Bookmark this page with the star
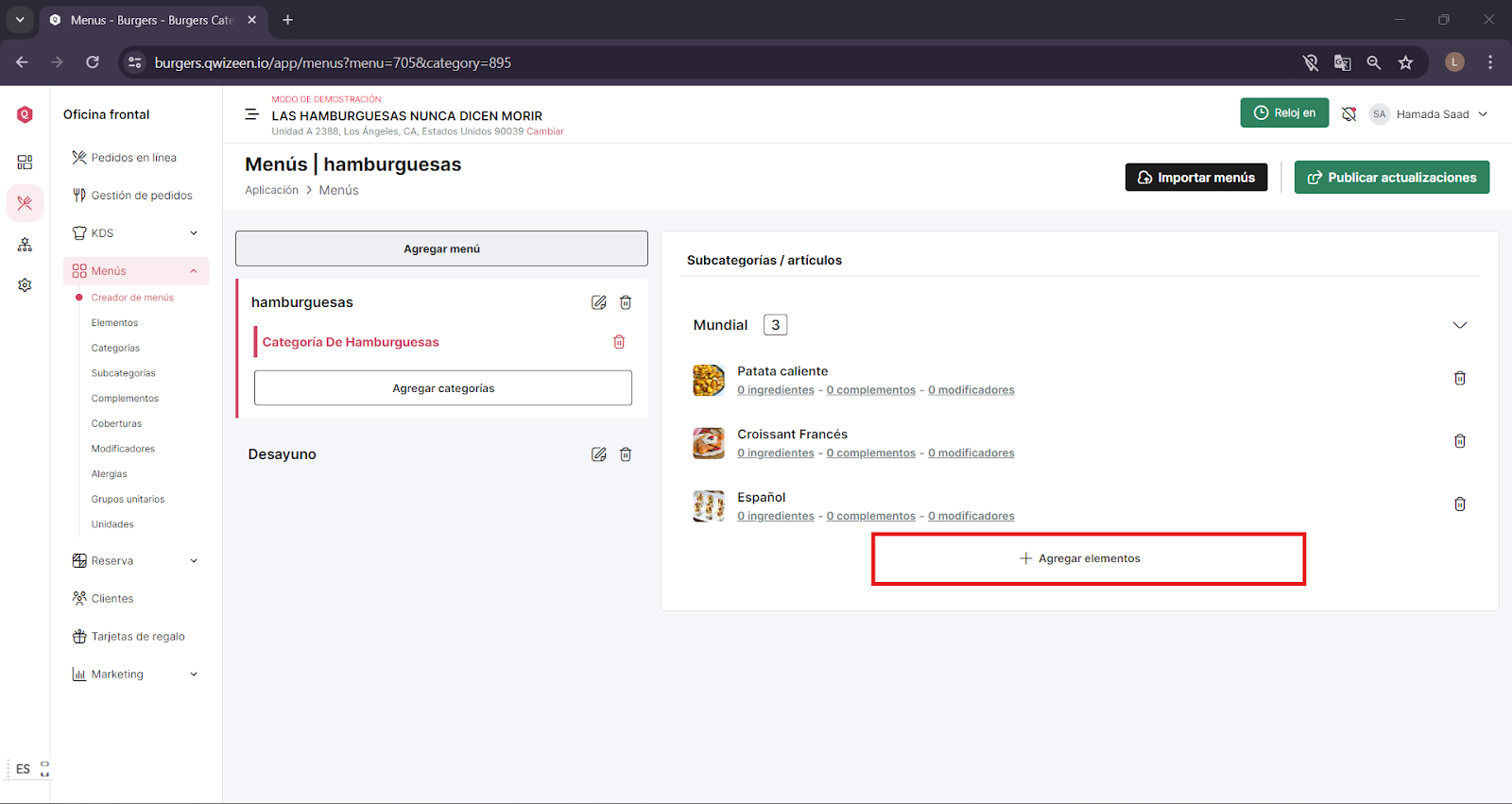Viewport: 1512px width, 804px height. (x=1406, y=62)
